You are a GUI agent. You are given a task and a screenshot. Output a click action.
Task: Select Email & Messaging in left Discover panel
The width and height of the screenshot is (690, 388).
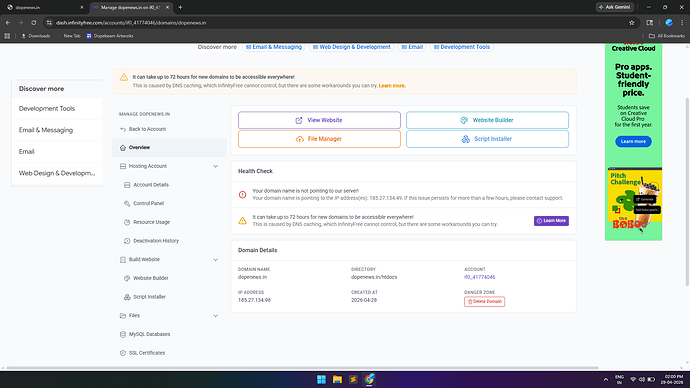coord(57,130)
